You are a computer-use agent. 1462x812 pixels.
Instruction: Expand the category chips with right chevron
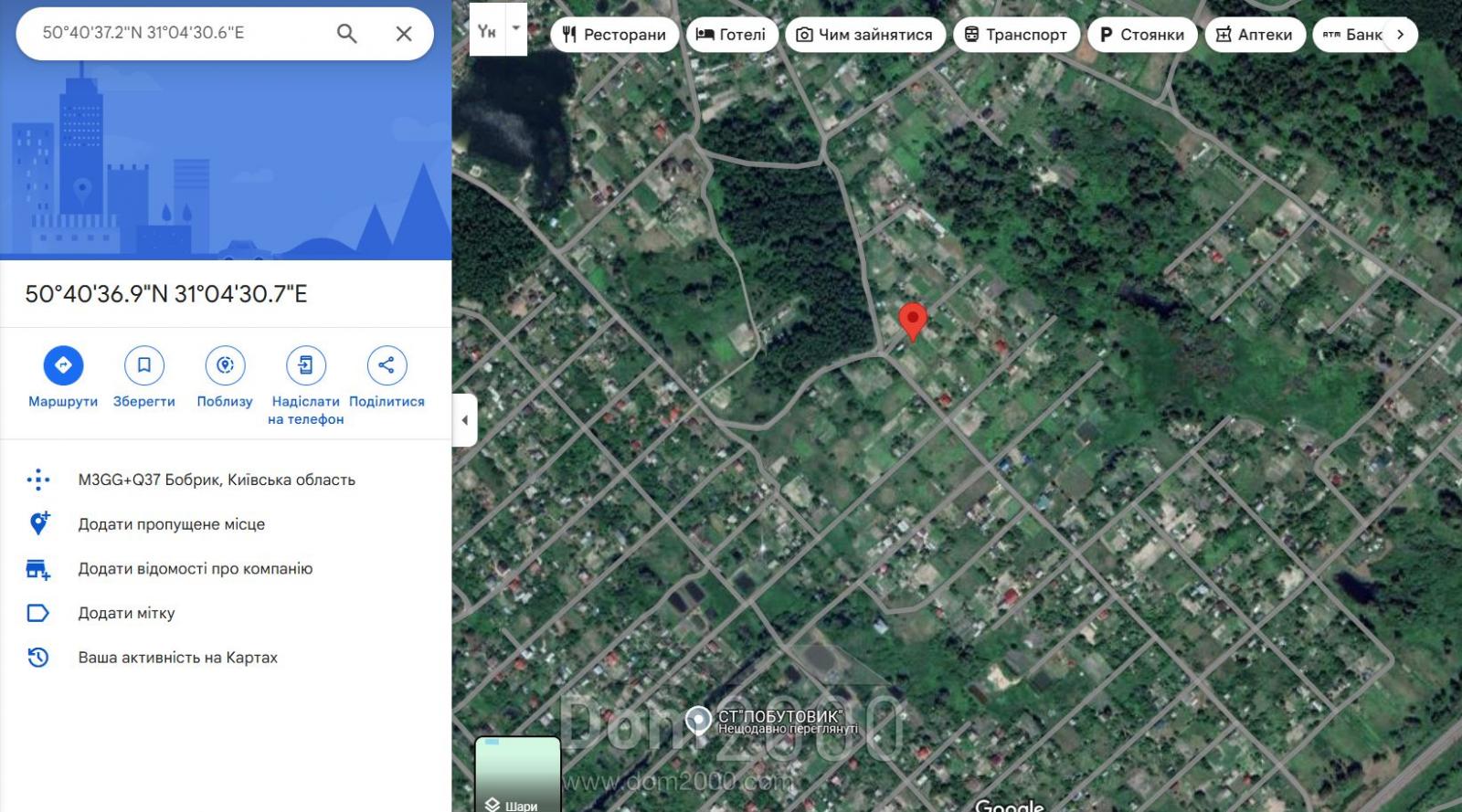[1400, 35]
